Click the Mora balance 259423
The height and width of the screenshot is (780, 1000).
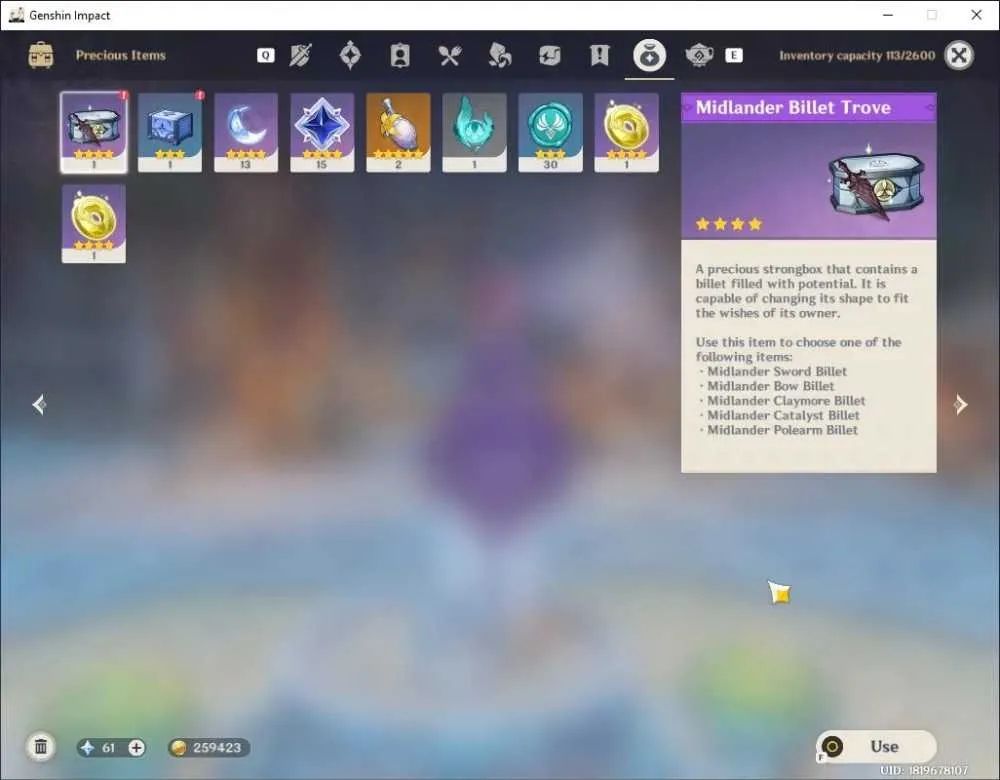[209, 747]
